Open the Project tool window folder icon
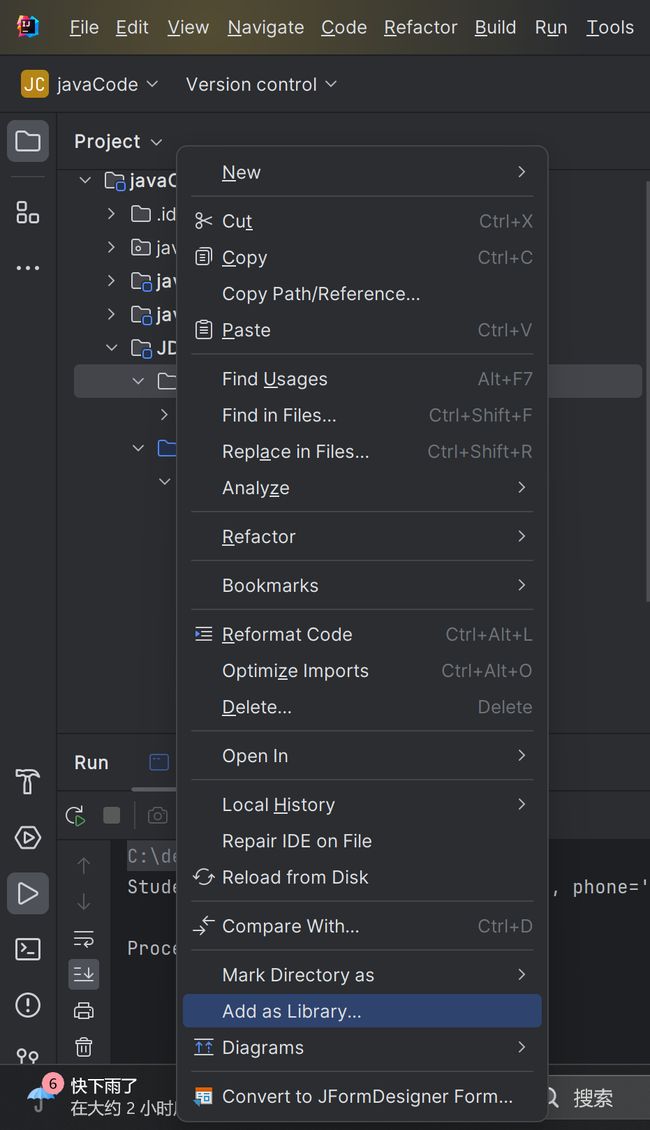 [x=28, y=141]
